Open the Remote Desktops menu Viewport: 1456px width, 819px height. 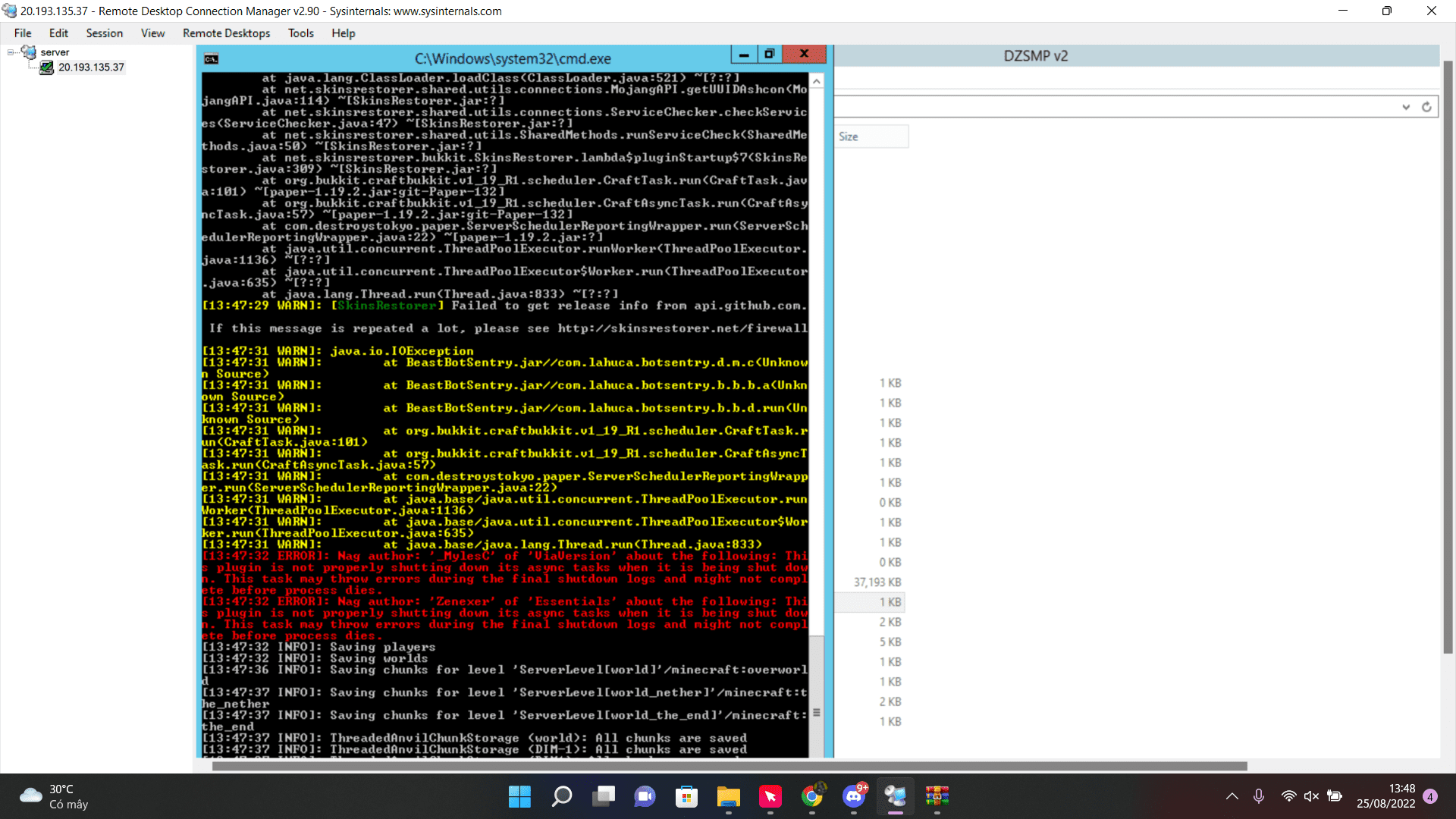pos(226,33)
